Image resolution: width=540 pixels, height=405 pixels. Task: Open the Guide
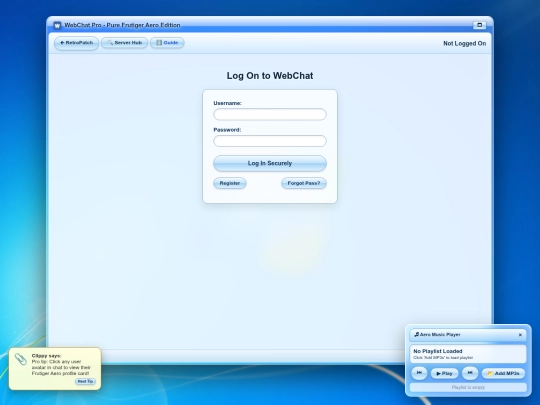pyautogui.click(x=167, y=43)
